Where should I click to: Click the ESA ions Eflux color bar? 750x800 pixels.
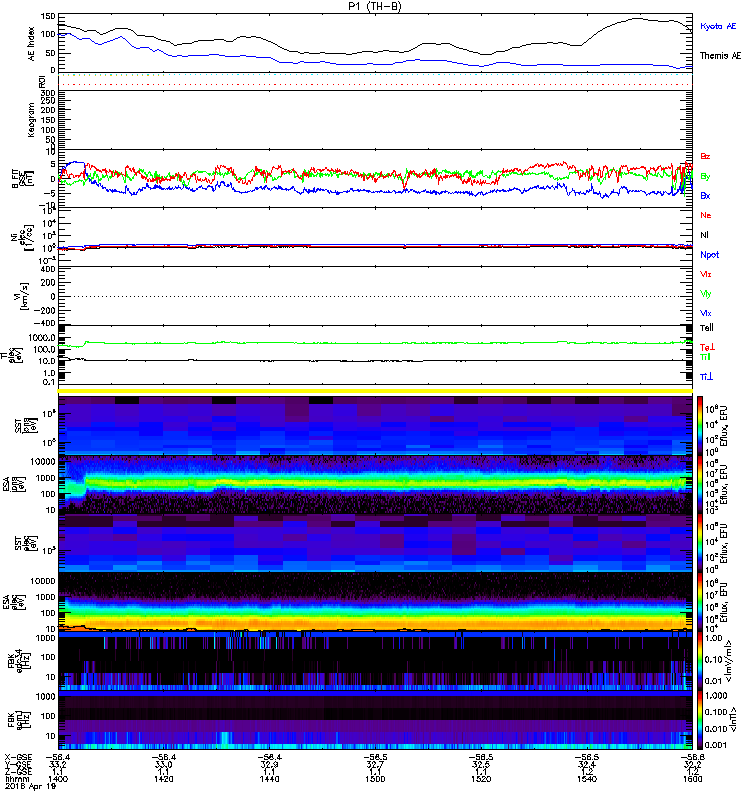coord(700,484)
